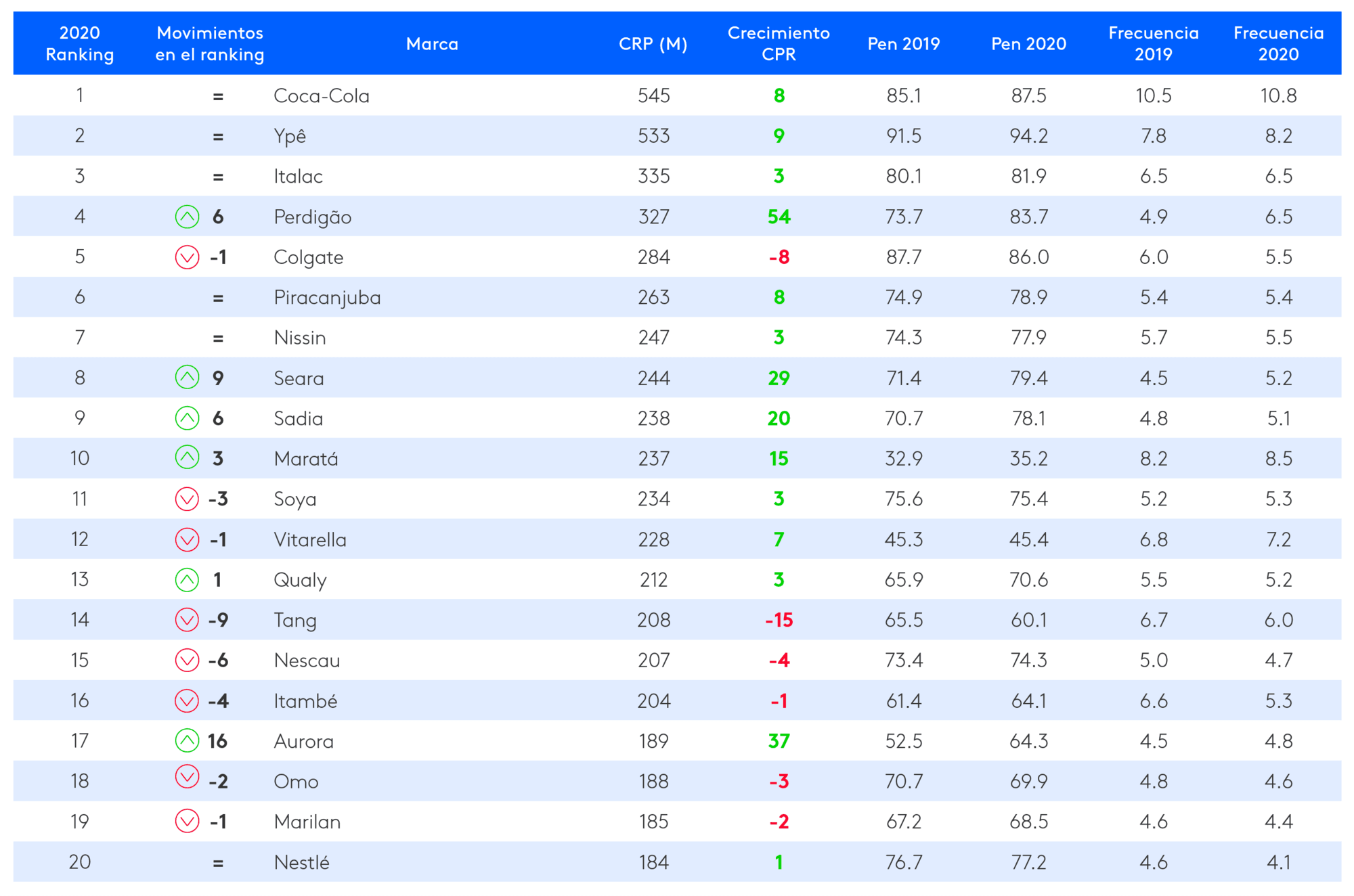Click the red down arrow in Vitarella's row

187,539
